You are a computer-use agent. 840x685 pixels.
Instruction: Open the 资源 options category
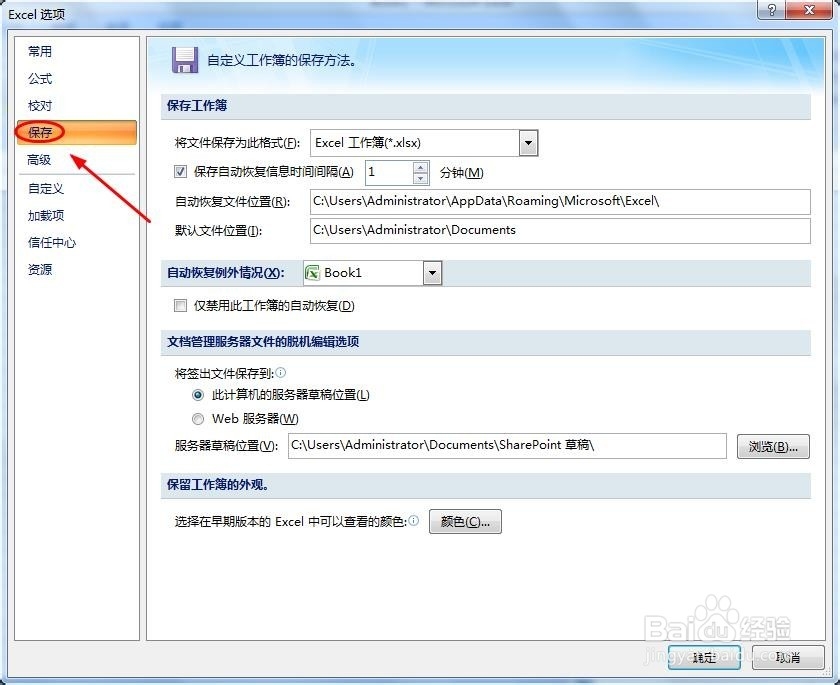click(x=40, y=269)
